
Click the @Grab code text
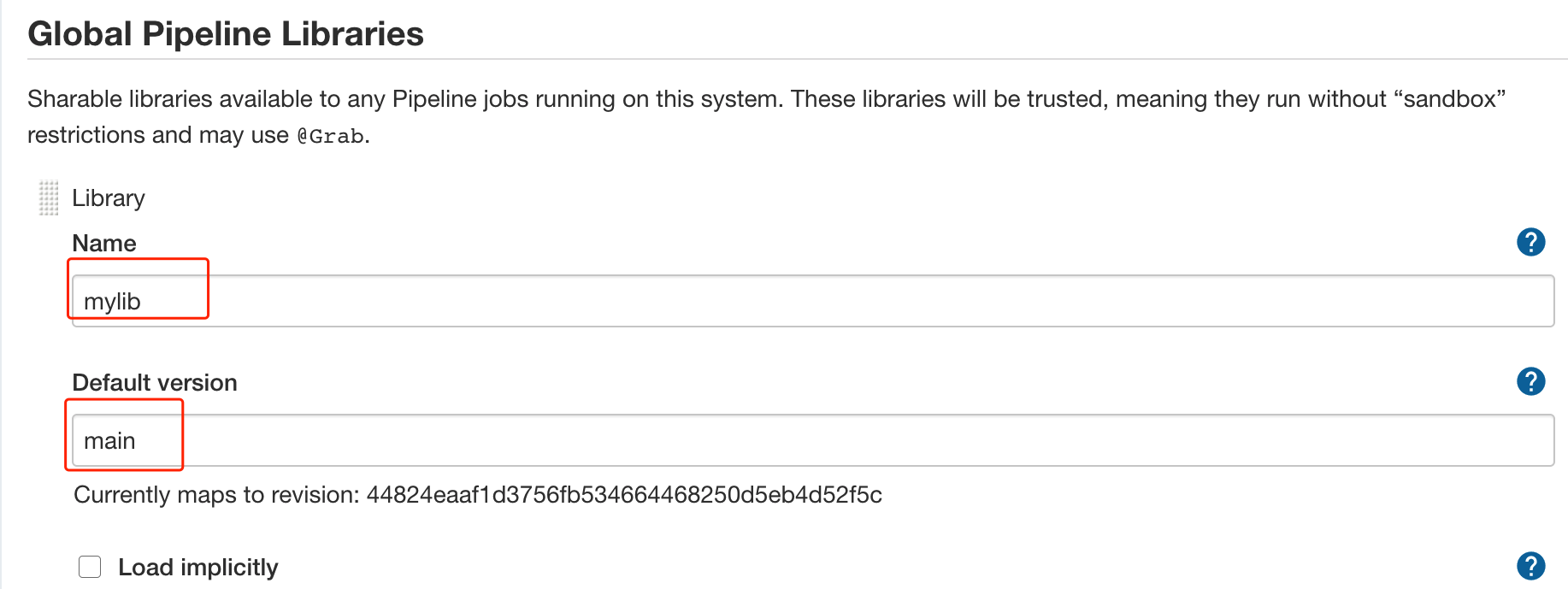click(330, 137)
